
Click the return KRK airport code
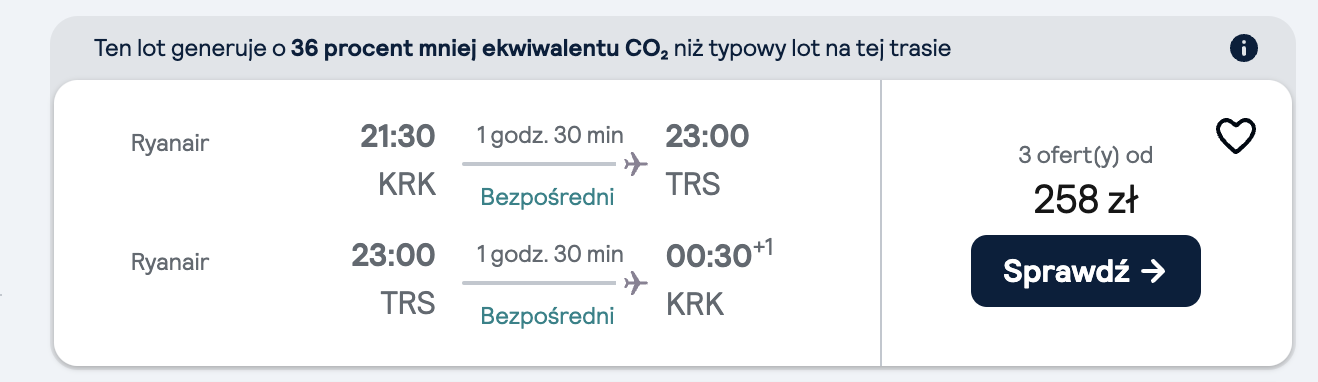(695, 305)
